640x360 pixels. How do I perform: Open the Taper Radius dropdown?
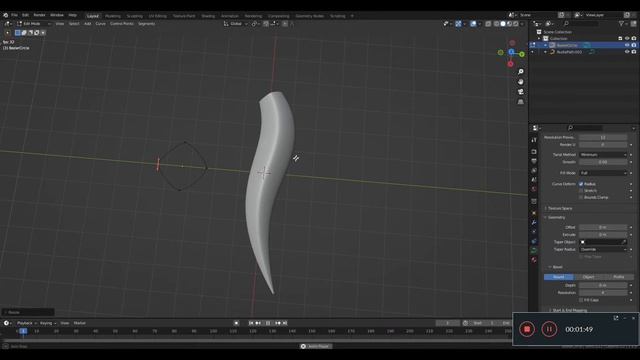(603, 249)
